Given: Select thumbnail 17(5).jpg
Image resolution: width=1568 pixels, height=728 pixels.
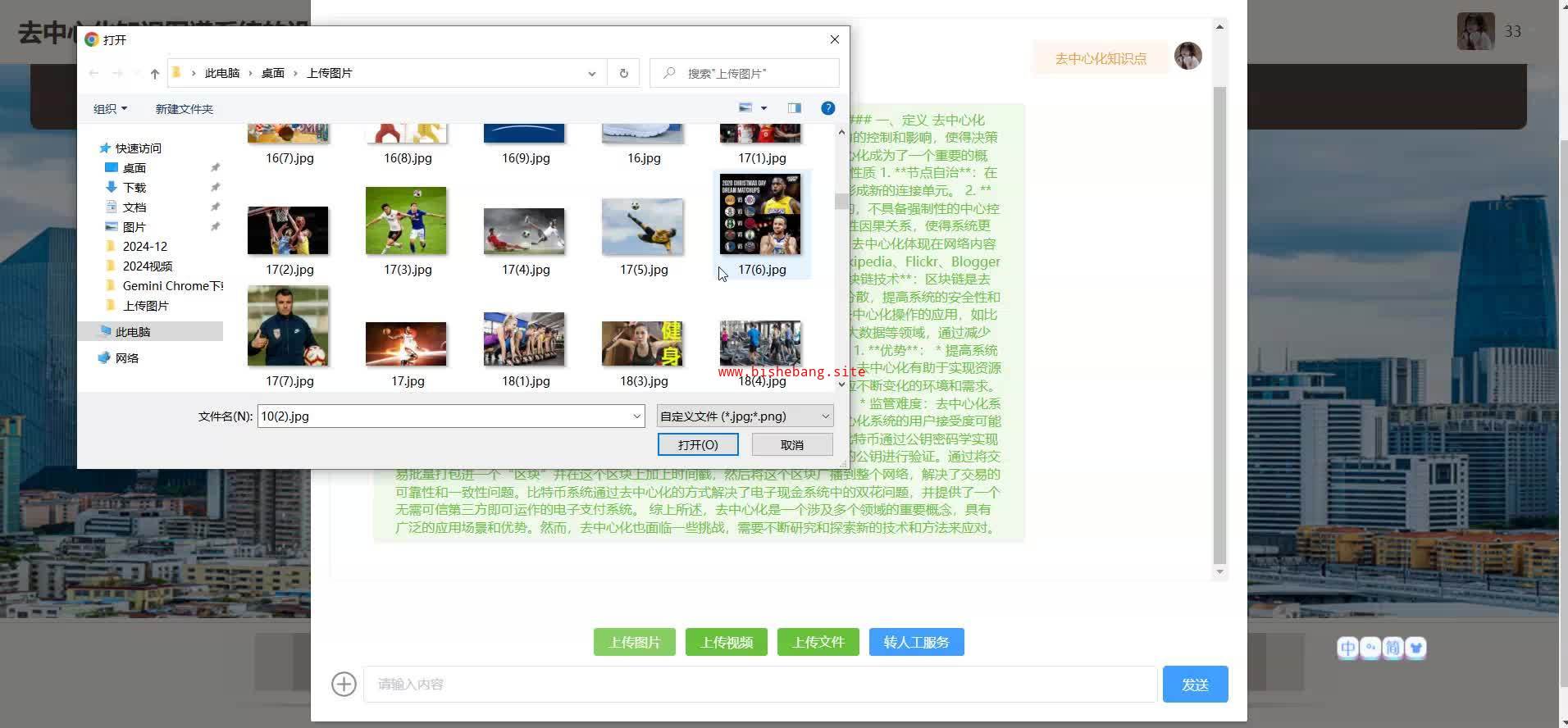Looking at the screenshot, I should coord(643,227).
